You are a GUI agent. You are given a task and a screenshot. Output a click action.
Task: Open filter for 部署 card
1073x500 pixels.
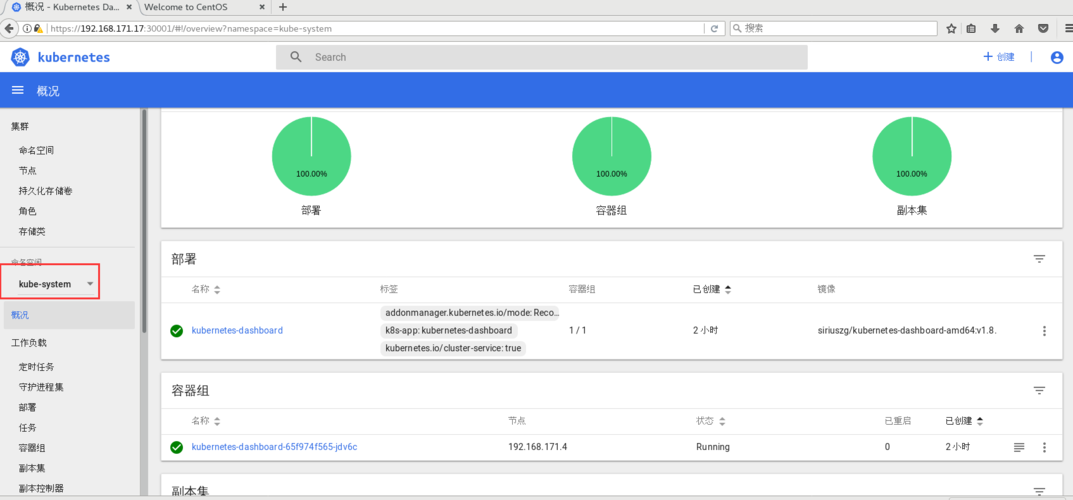[1039, 259]
